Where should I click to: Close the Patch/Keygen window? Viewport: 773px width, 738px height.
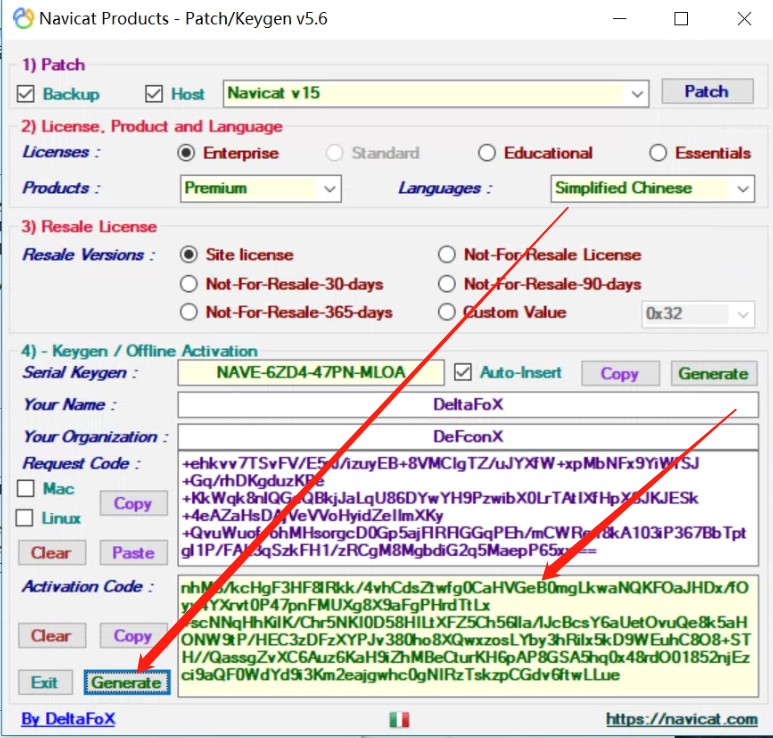(x=744, y=19)
